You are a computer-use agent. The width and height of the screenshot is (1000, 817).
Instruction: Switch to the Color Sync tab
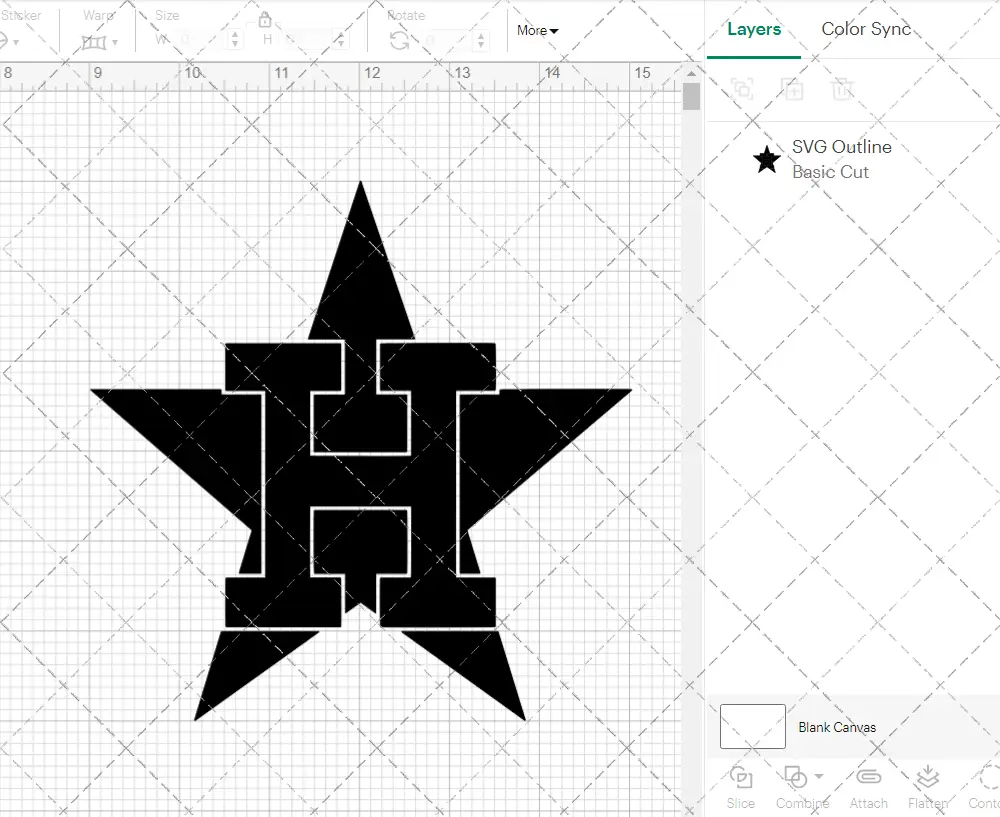866,29
